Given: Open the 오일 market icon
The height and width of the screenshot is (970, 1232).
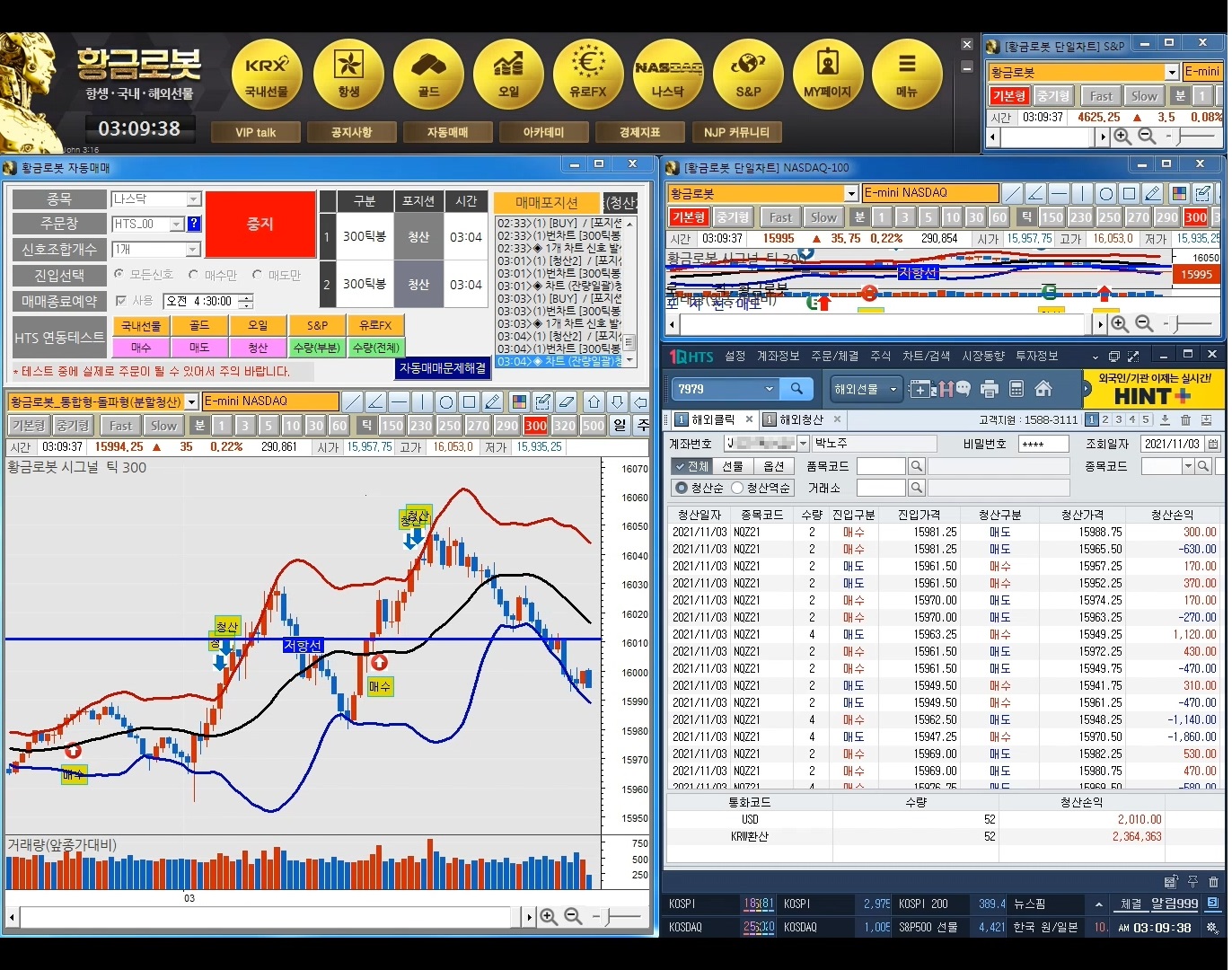Looking at the screenshot, I should (508, 74).
